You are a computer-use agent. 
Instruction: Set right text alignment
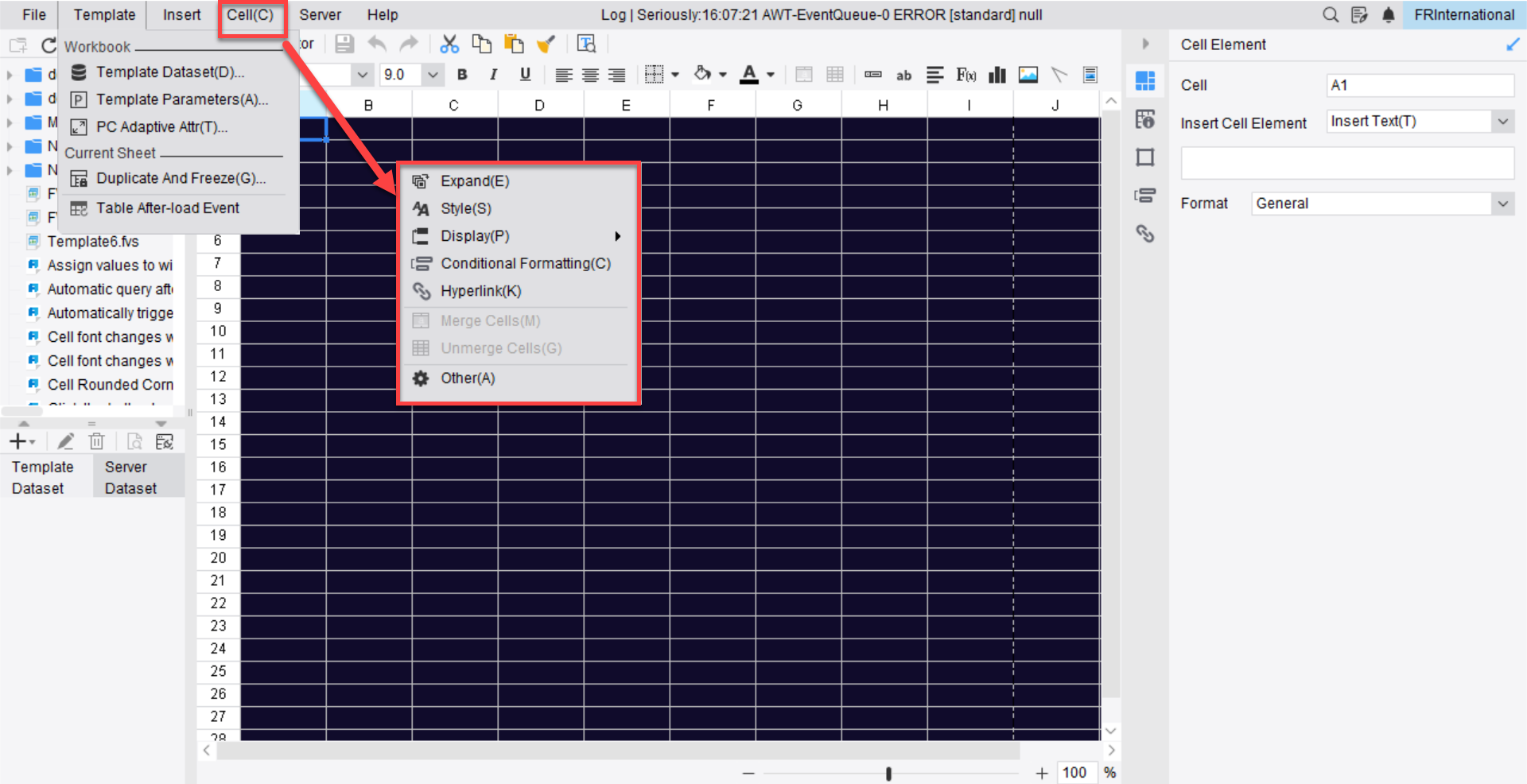(x=616, y=75)
